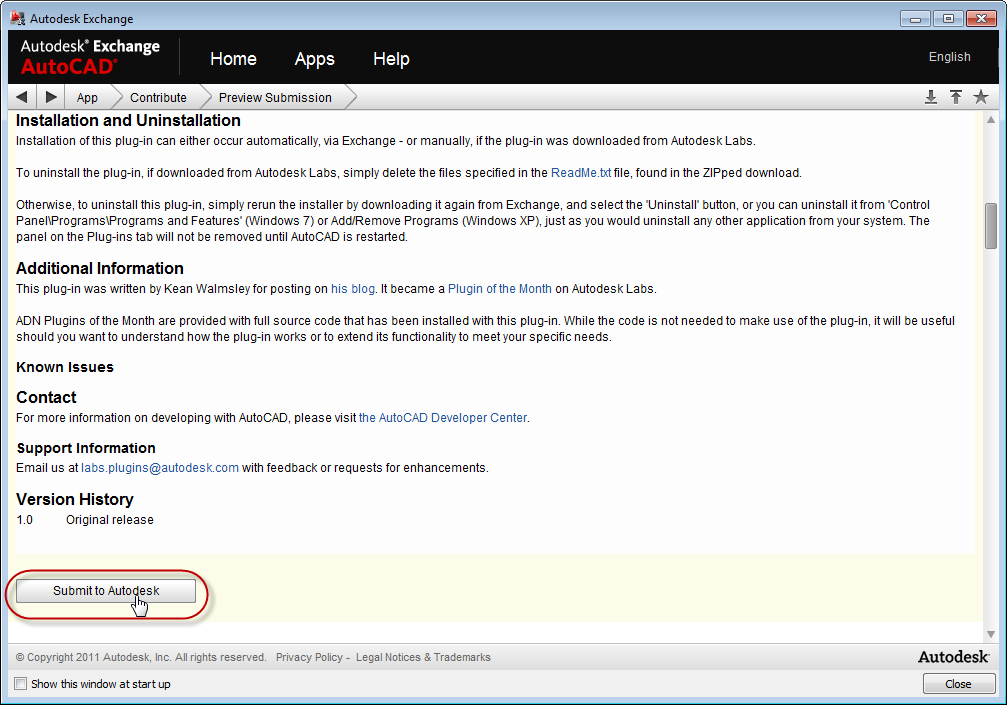
Task: Open the Help menu
Action: pos(391,59)
